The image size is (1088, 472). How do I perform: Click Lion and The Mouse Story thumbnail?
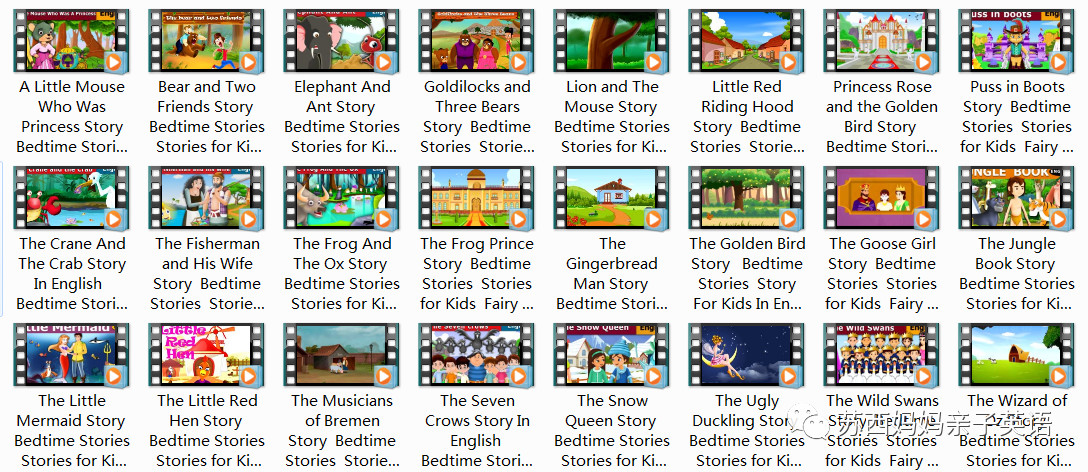pos(611,41)
